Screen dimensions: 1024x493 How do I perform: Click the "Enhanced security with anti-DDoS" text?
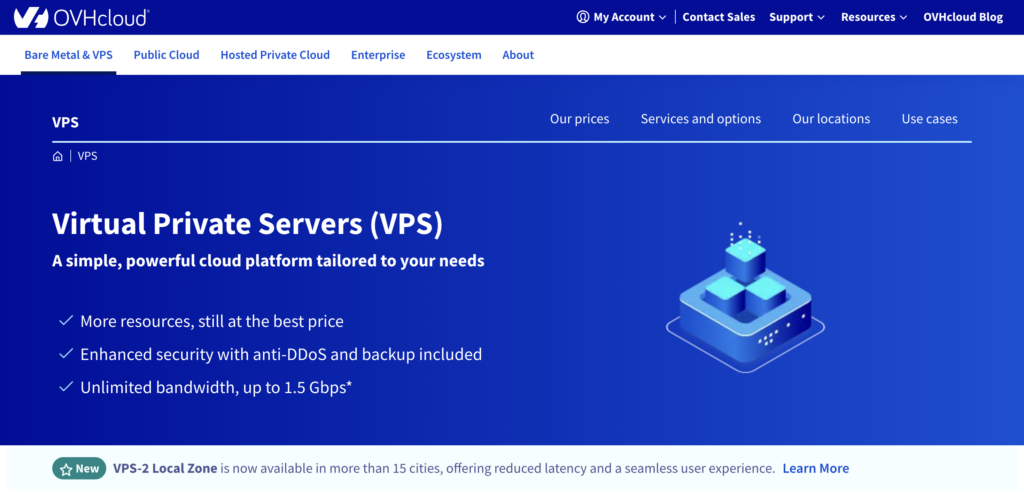pyautogui.click(x=281, y=355)
